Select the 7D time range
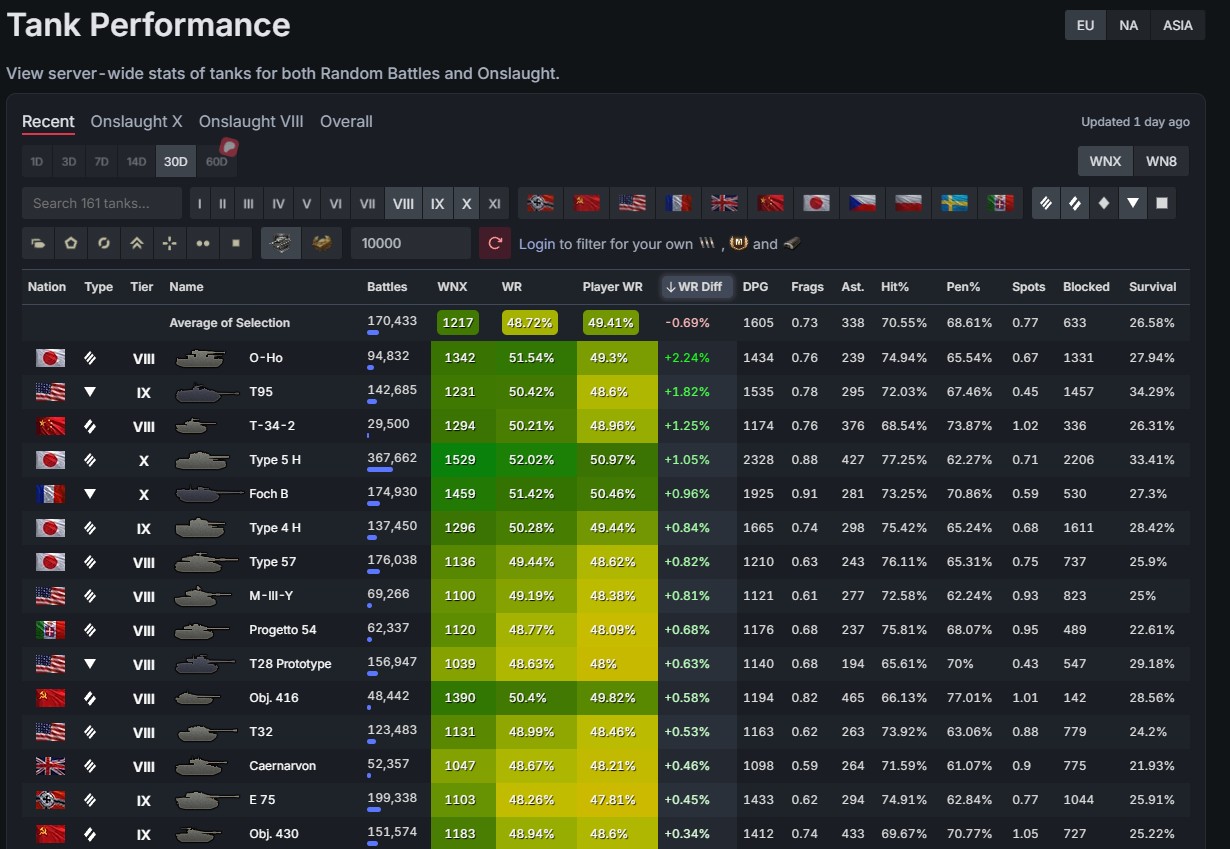The width and height of the screenshot is (1230, 849). point(101,161)
